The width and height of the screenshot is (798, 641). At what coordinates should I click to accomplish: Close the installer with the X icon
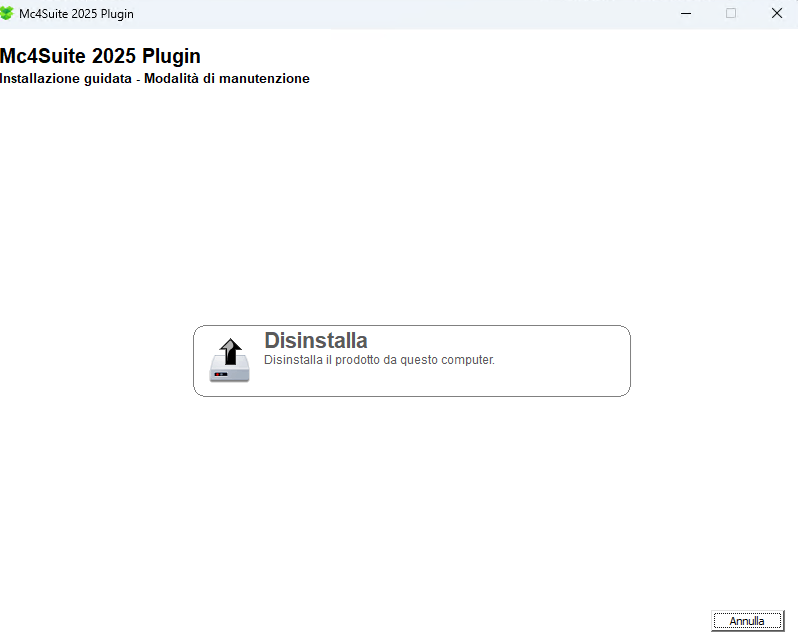pos(776,13)
